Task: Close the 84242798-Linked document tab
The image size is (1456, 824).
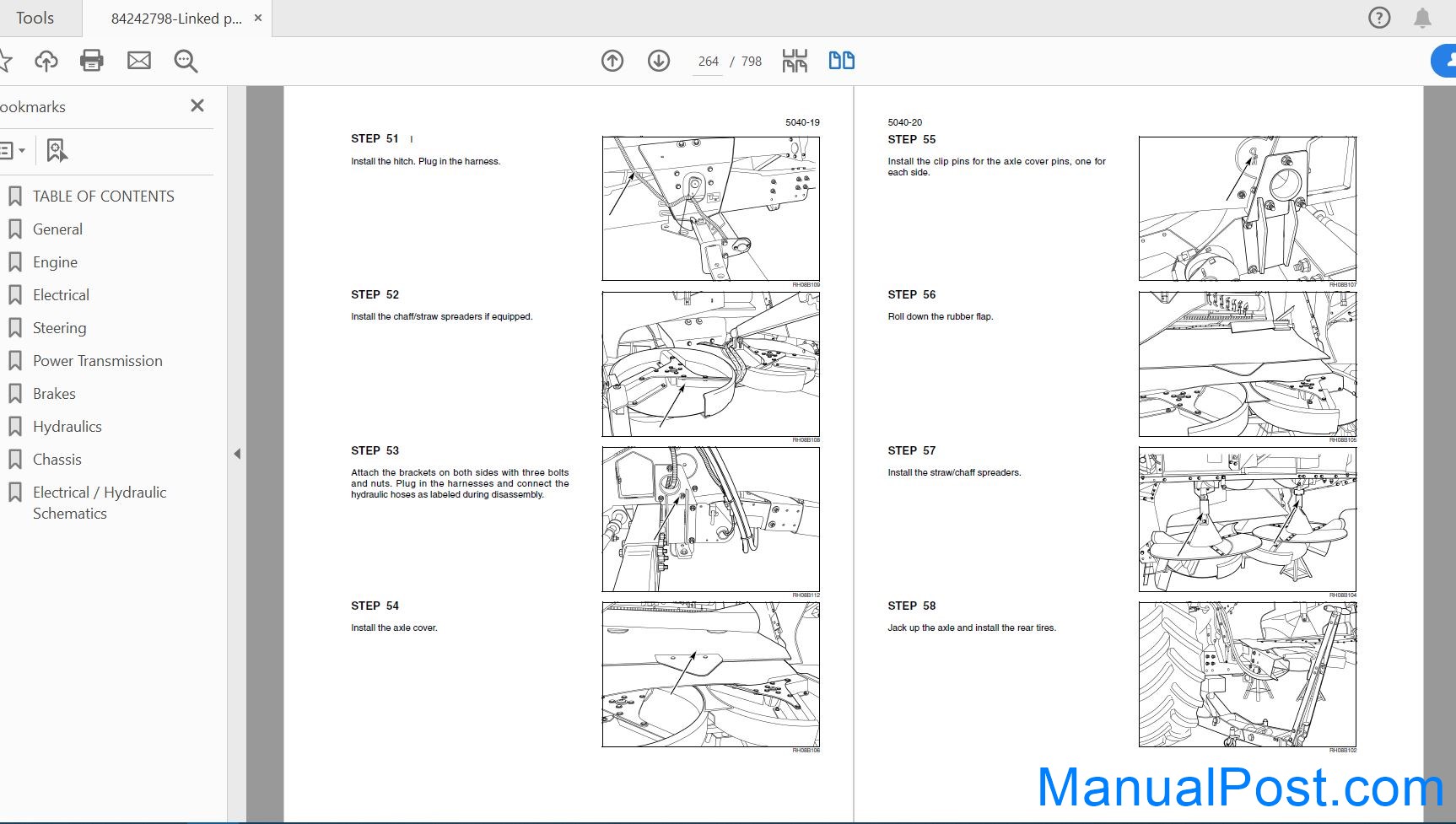Action: click(x=258, y=18)
